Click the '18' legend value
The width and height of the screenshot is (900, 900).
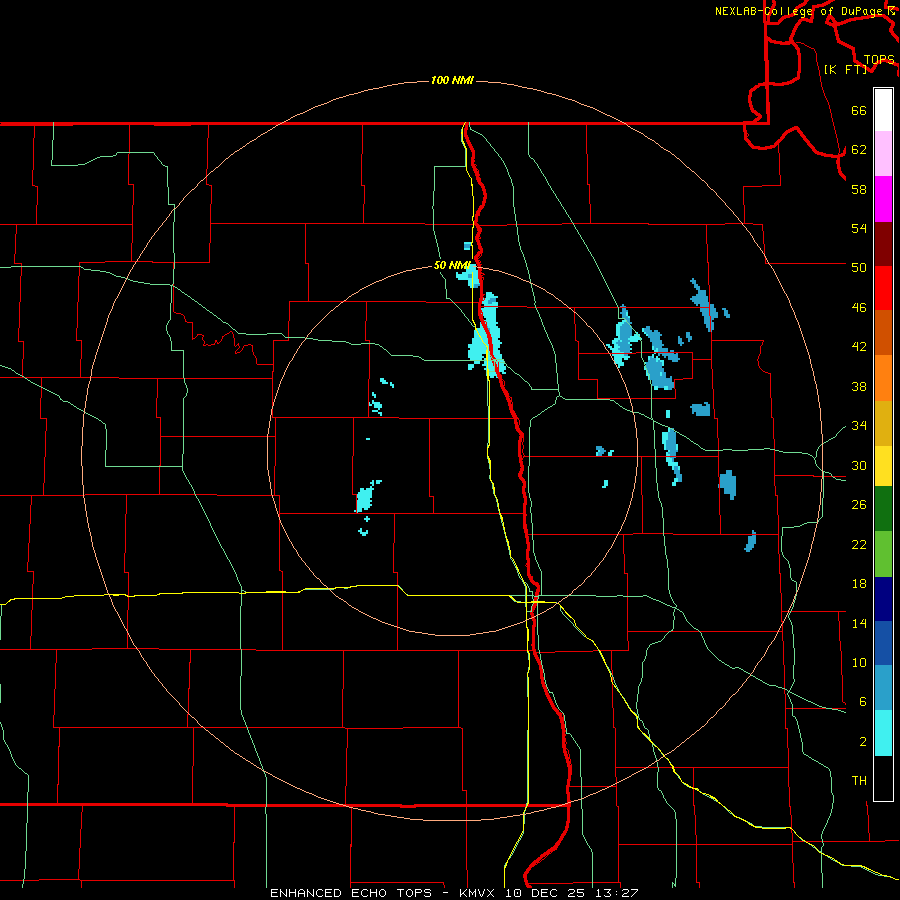pyautogui.click(x=859, y=584)
